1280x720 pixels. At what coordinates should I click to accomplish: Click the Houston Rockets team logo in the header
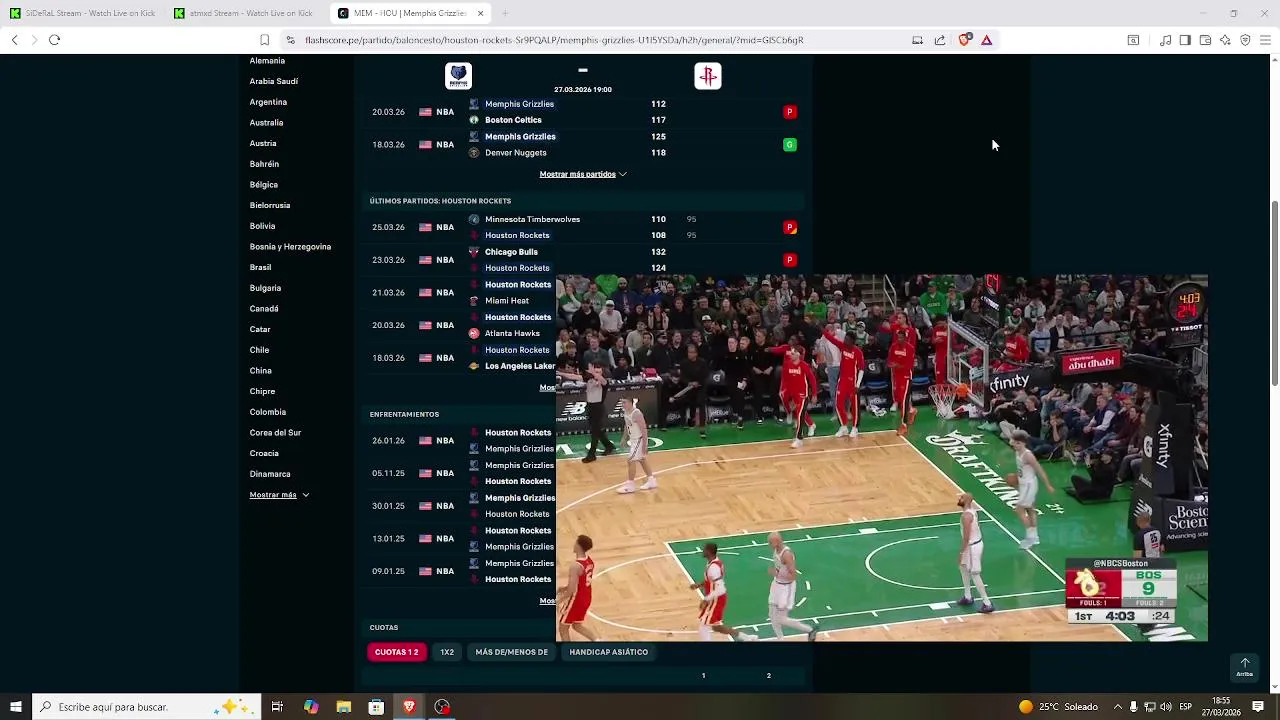click(x=708, y=76)
